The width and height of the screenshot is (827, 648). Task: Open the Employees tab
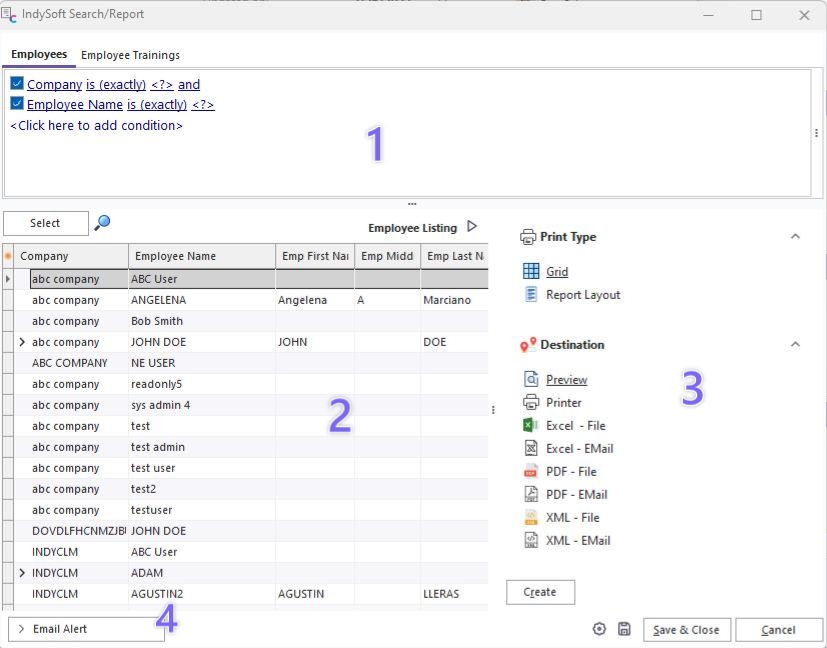[x=39, y=54]
